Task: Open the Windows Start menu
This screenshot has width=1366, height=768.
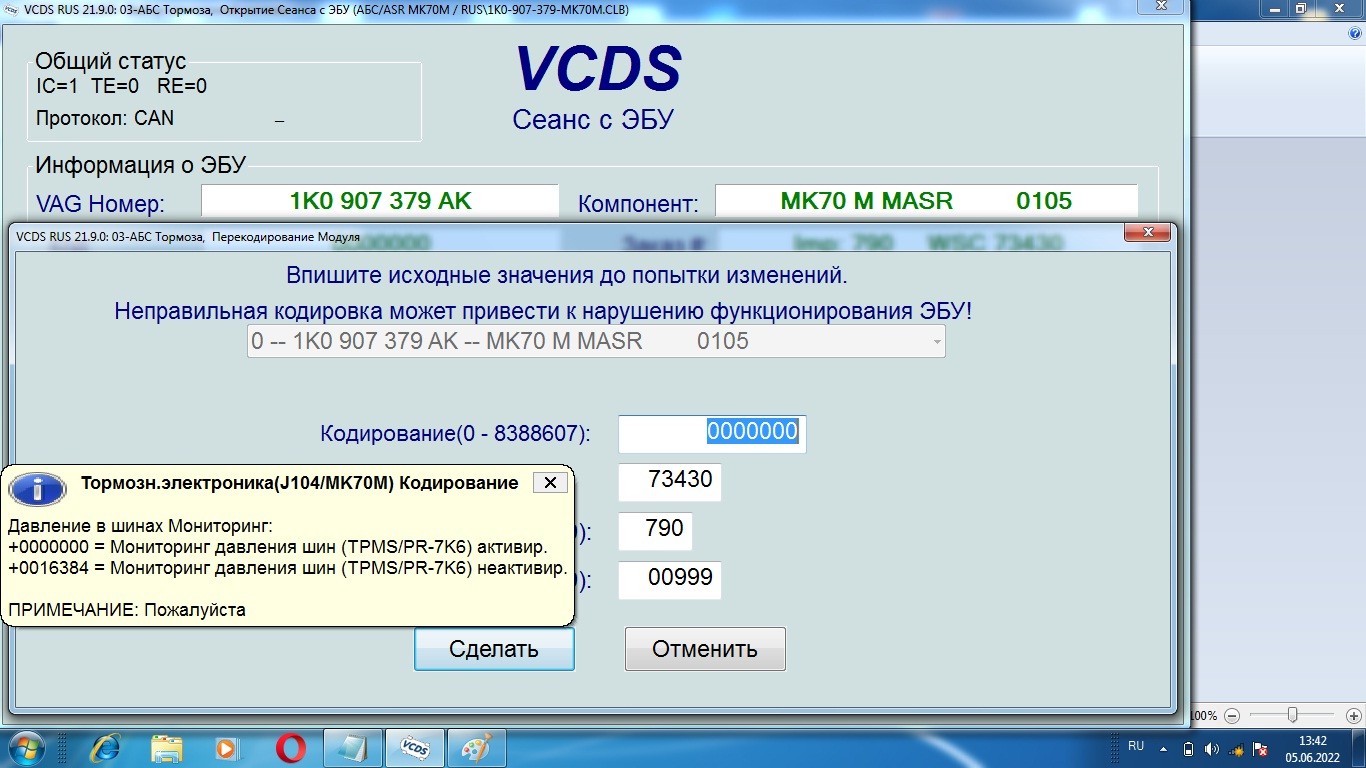Action: tap(24, 747)
